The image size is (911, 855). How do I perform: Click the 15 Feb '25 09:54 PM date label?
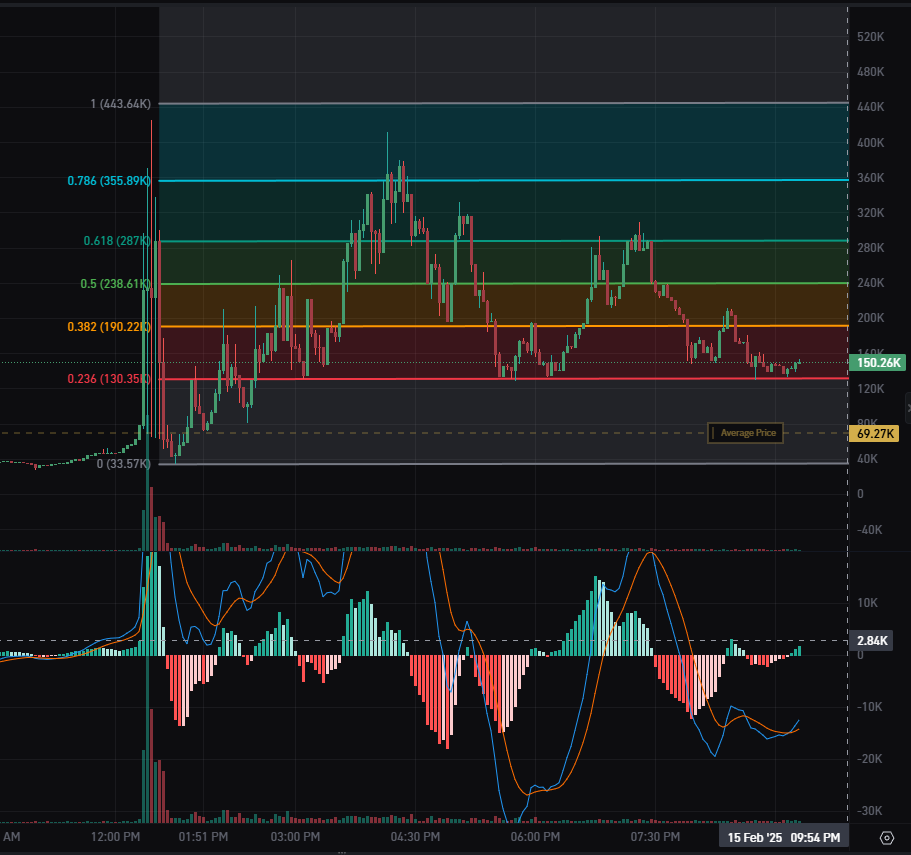coord(784,838)
